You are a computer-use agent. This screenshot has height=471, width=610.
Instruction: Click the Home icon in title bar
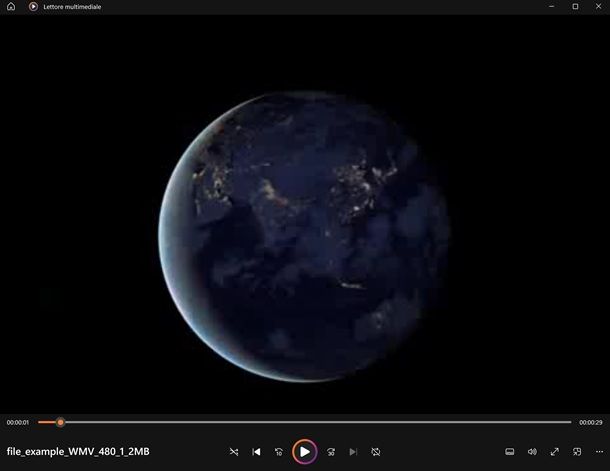(x=11, y=6)
